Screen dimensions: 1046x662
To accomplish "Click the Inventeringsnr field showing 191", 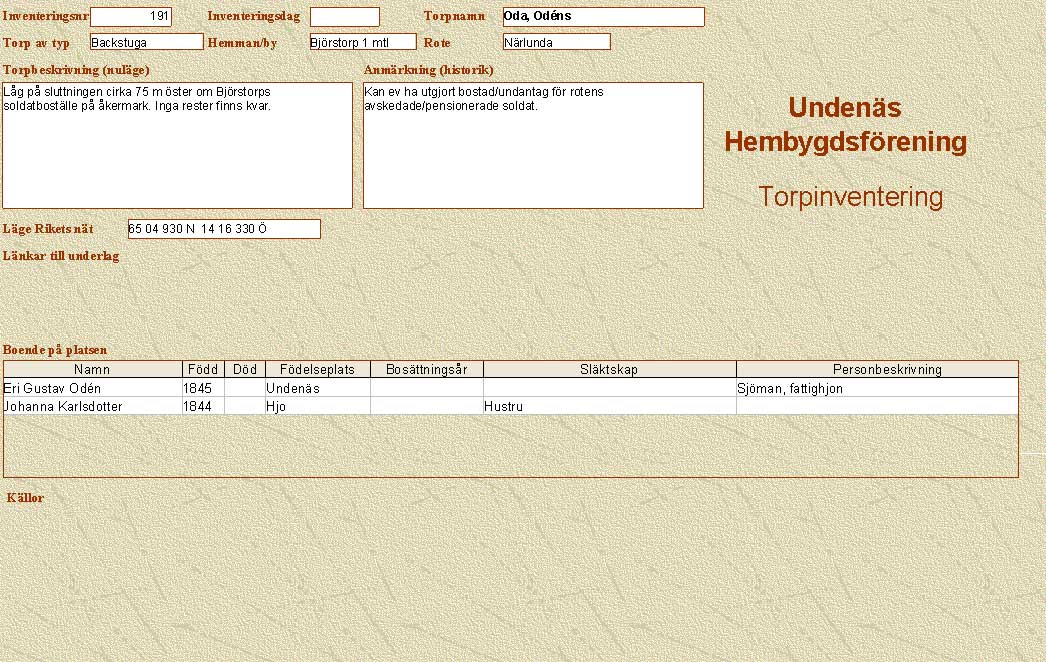I will pos(131,17).
